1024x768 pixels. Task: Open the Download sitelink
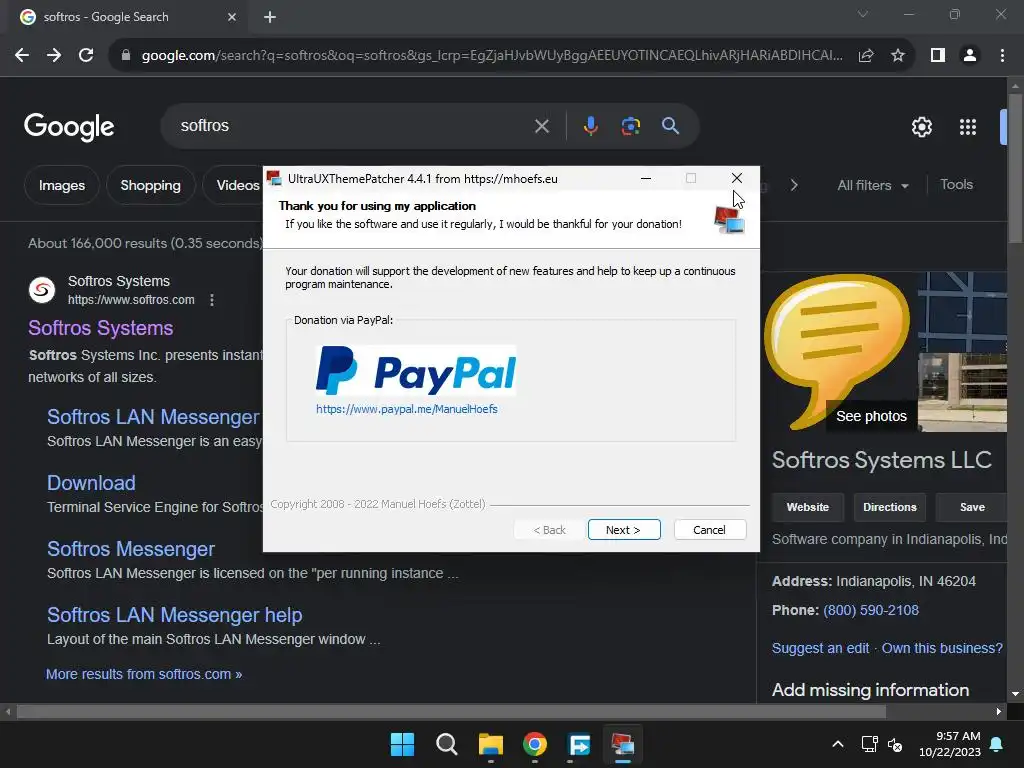point(91,483)
